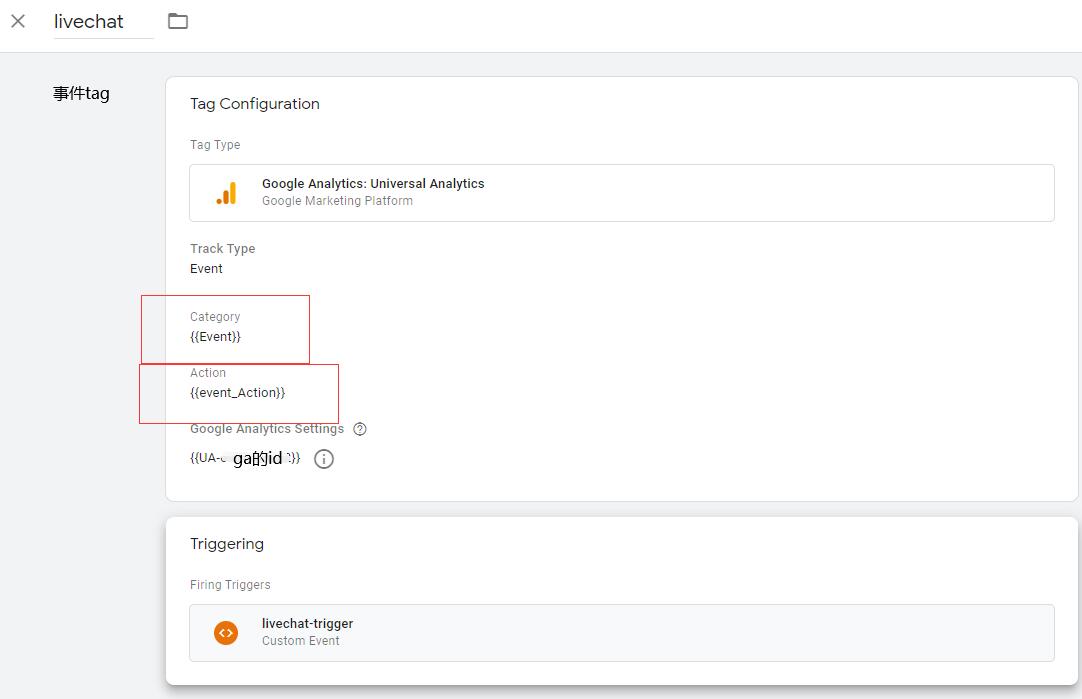This screenshot has height=699, width=1082.
Task: Click the Firing Triggers label
Action: (230, 584)
